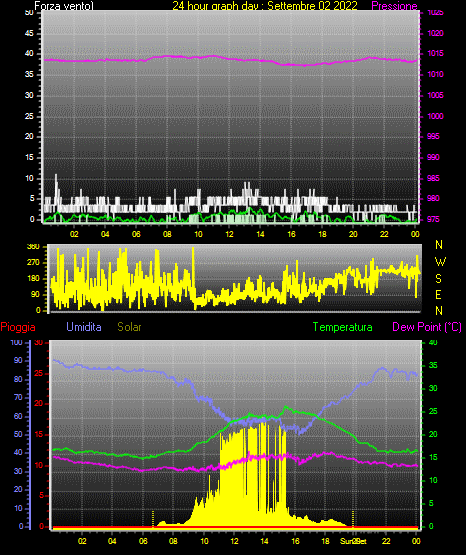Click "35" on the green temperature axis
Viewport: 466px width, 555px height.
433,365
